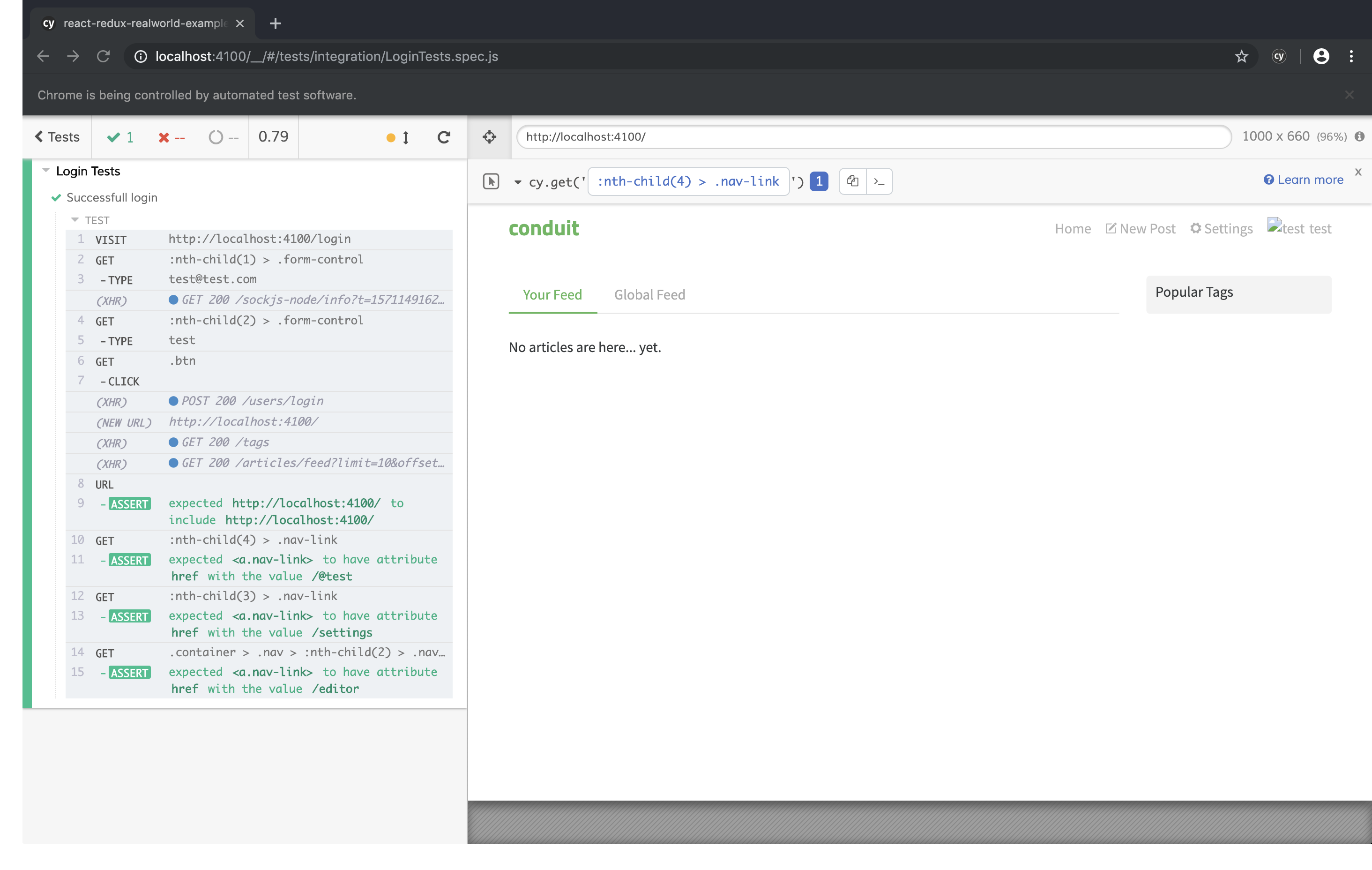Switch to Global Feed tab

pos(650,294)
